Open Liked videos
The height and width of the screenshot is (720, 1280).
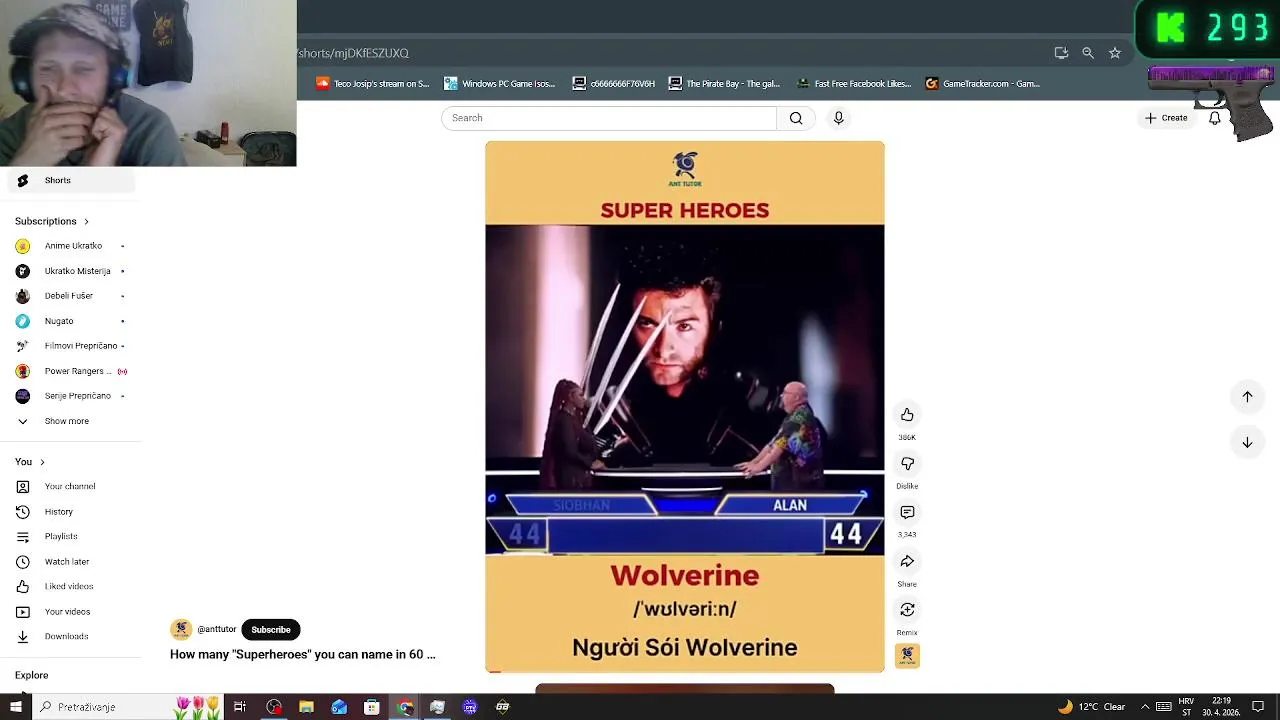(x=70, y=587)
